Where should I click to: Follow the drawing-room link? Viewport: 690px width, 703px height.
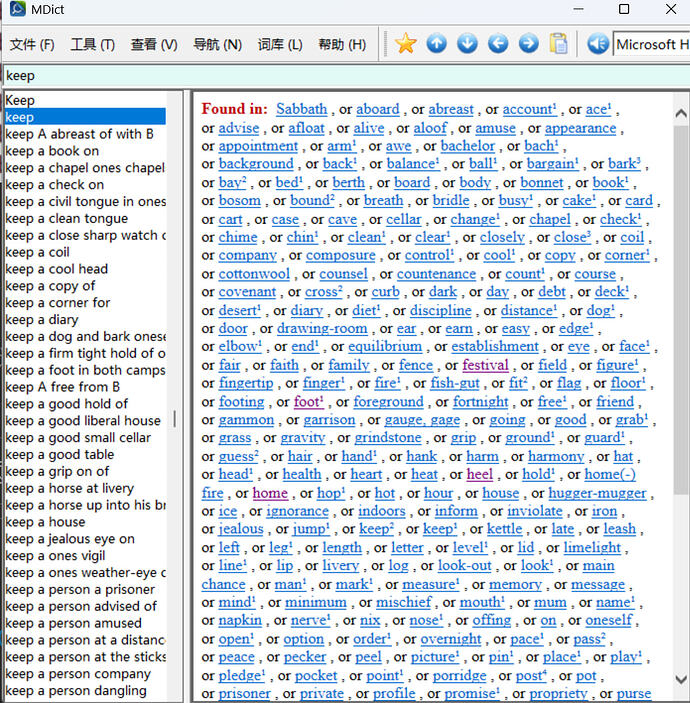(322, 329)
